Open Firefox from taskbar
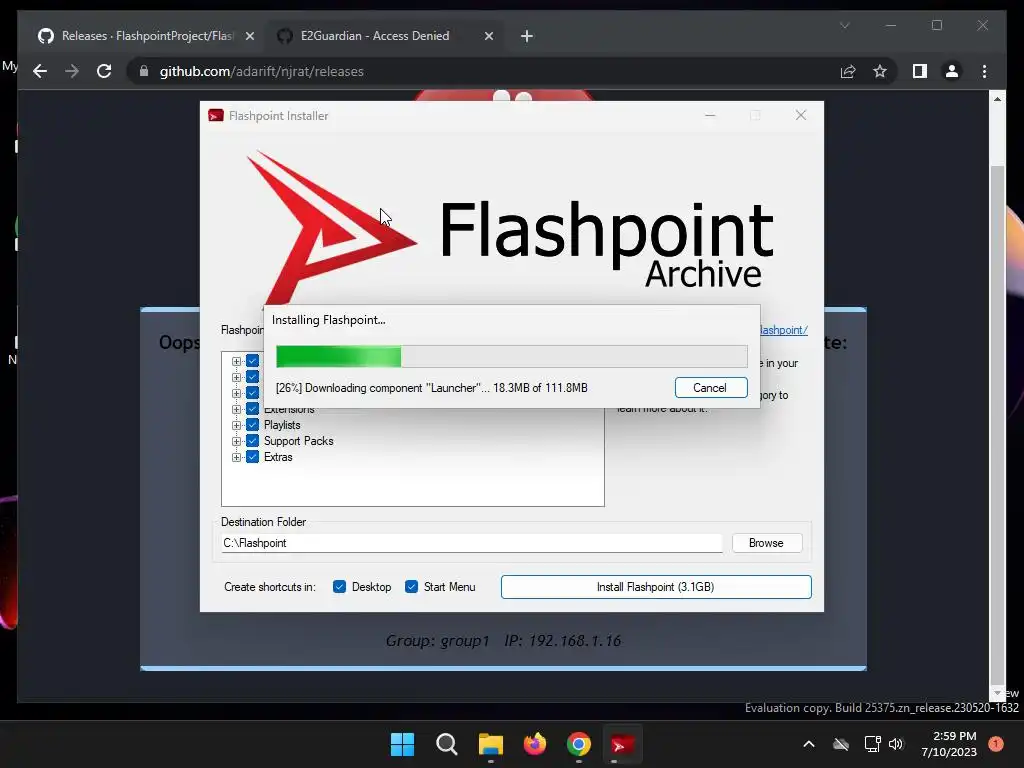Viewport: 1024px width, 768px height. coord(535,744)
